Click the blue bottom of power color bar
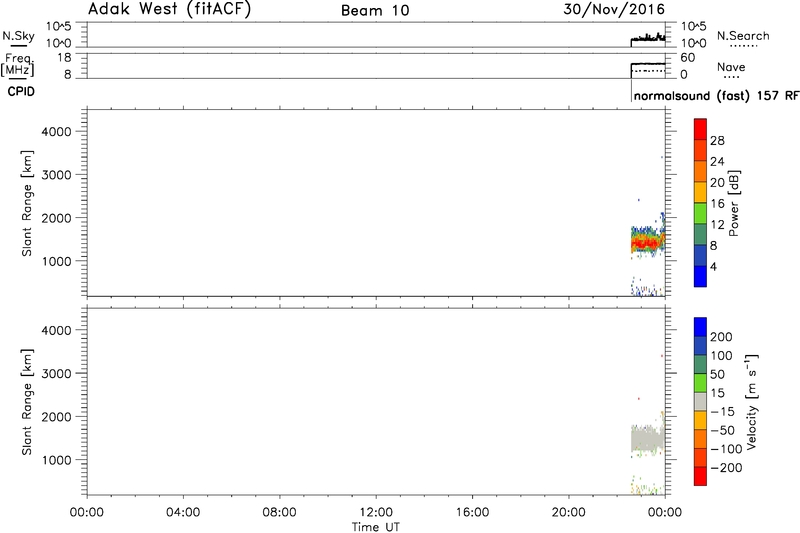 click(x=700, y=276)
